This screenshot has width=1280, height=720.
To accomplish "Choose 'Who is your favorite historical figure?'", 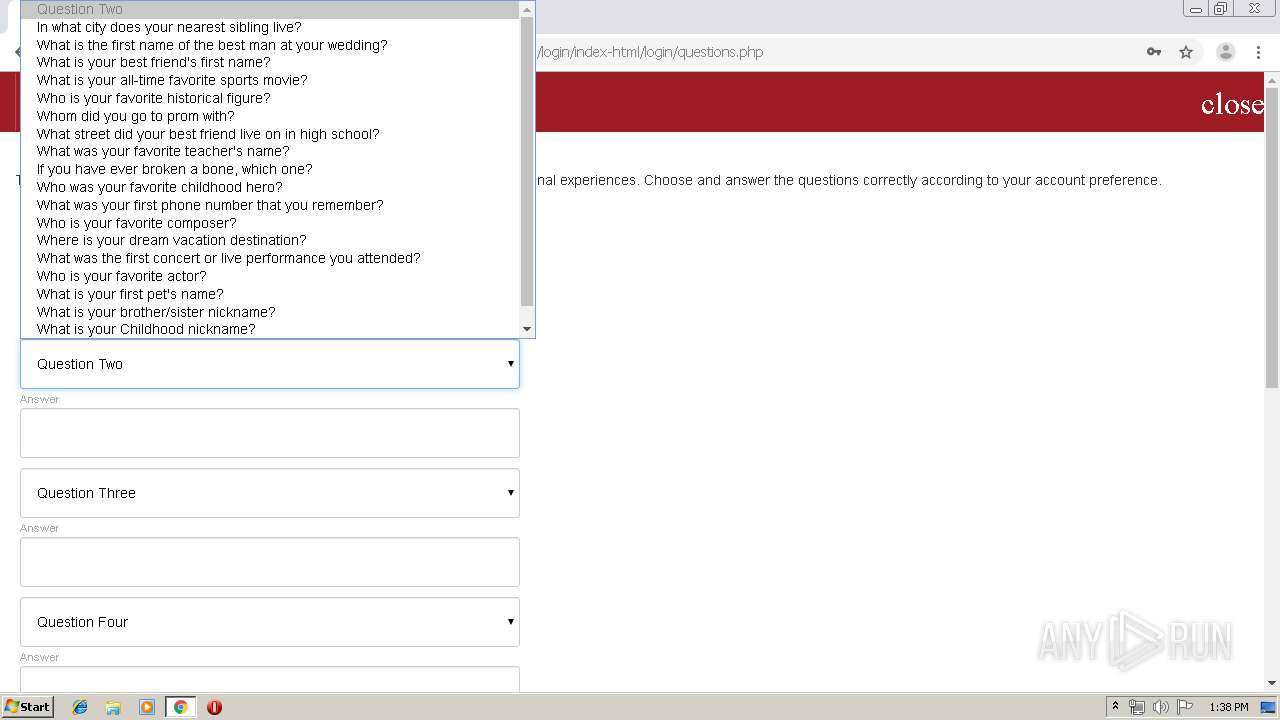I will (x=271, y=98).
